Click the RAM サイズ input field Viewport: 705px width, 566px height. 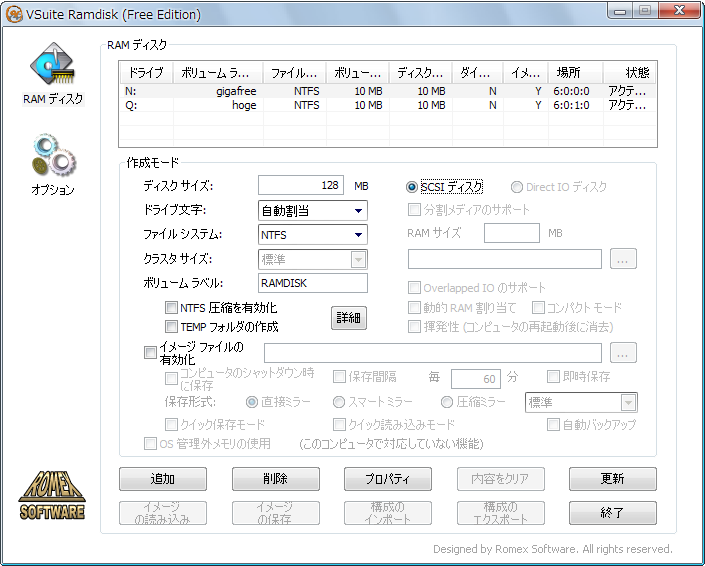512,233
